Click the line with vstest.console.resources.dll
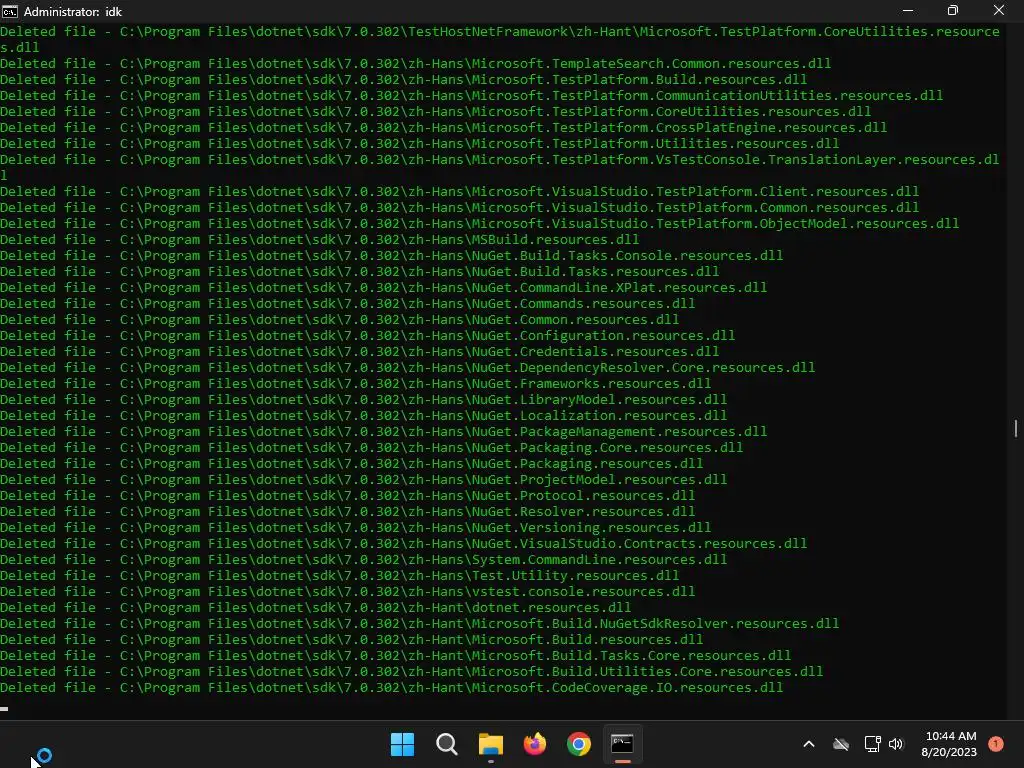The height and width of the screenshot is (768, 1024). (x=347, y=592)
